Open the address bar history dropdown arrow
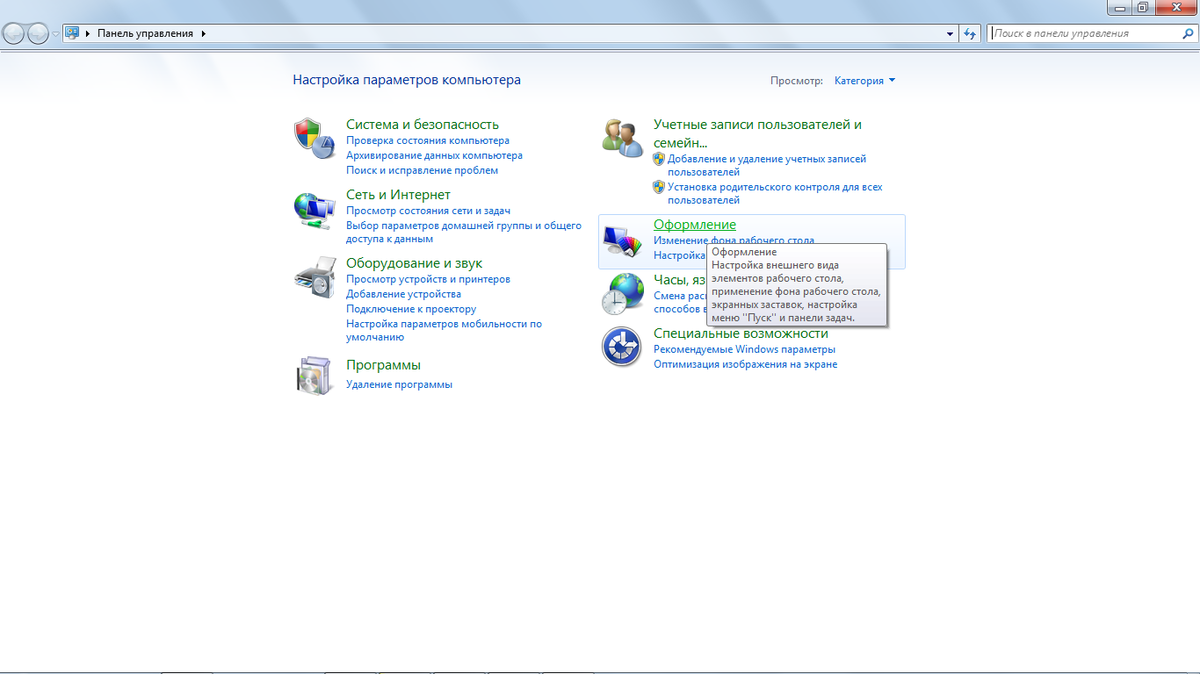The height and width of the screenshot is (674, 1200). pos(950,33)
